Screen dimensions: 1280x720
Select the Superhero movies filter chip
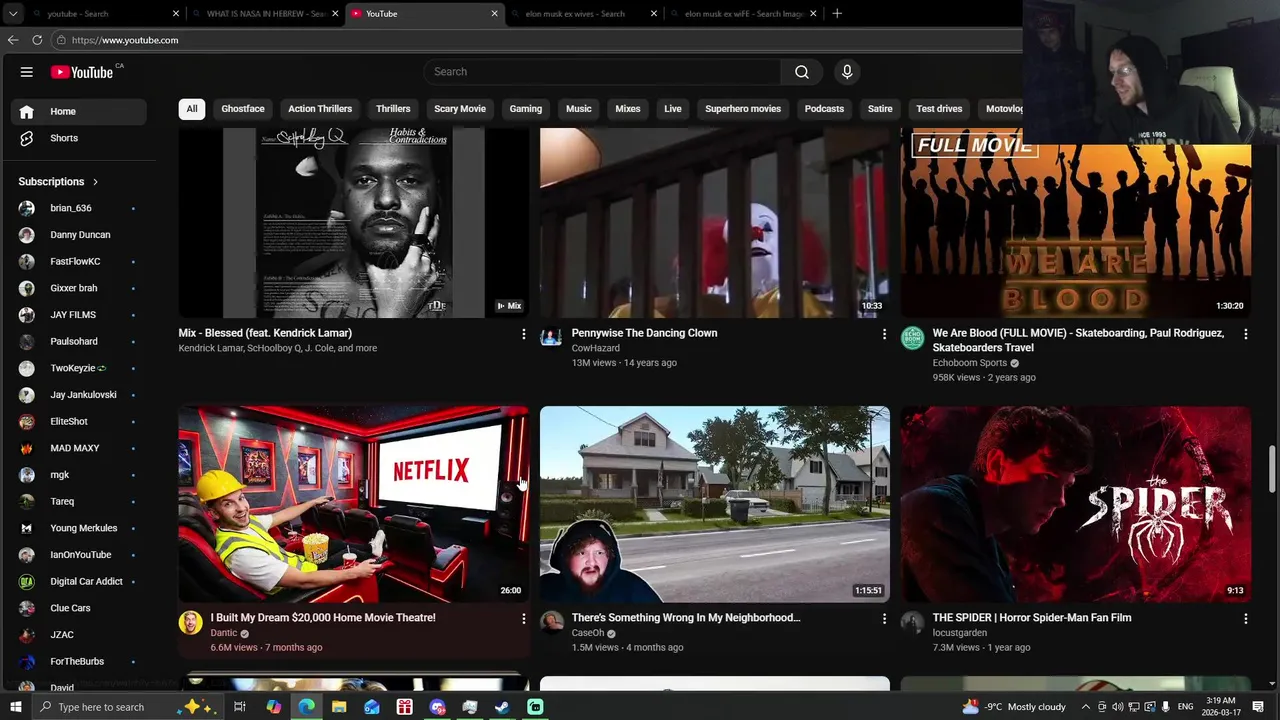[743, 109]
